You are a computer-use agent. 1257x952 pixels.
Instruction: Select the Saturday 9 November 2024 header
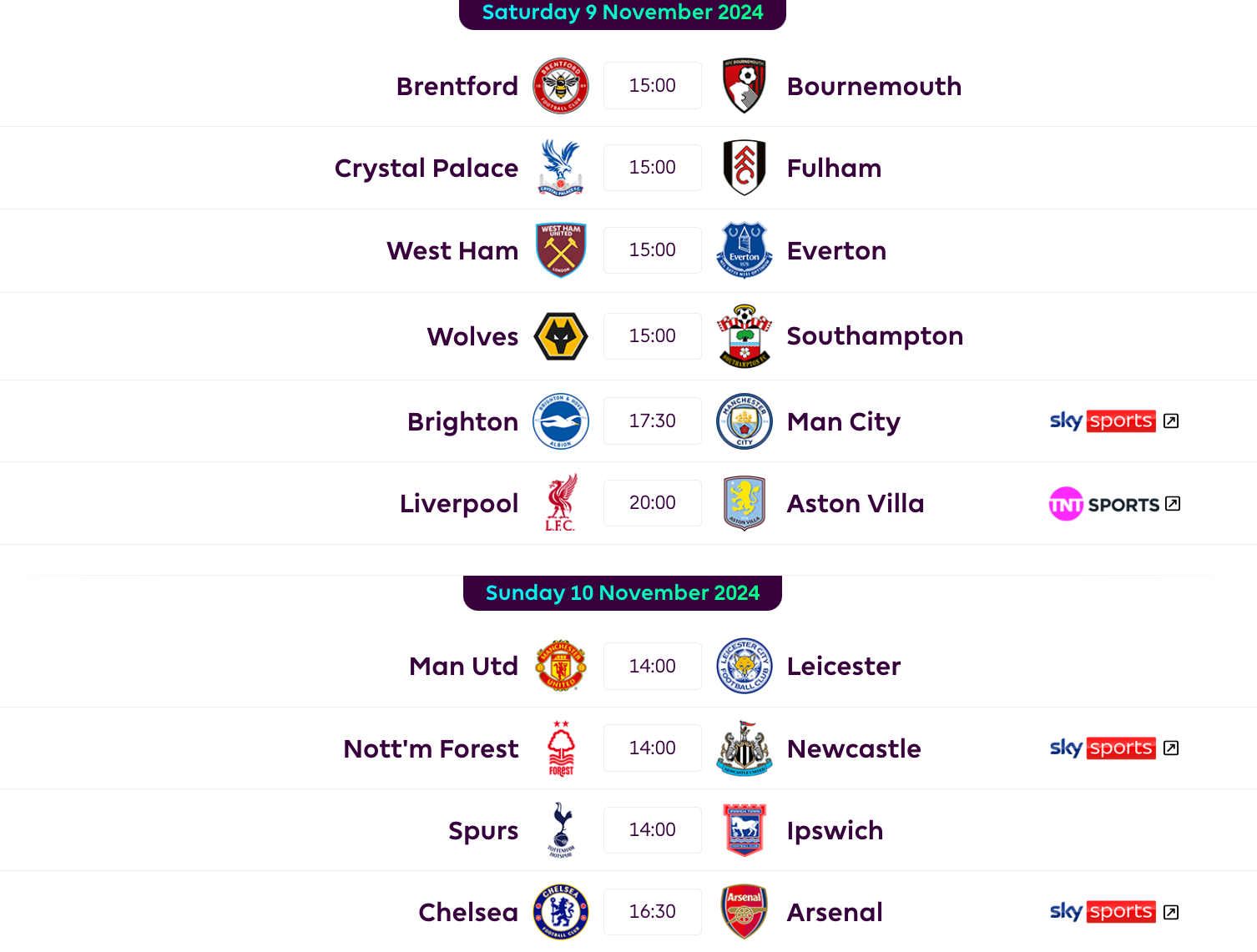(x=623, y=13)
